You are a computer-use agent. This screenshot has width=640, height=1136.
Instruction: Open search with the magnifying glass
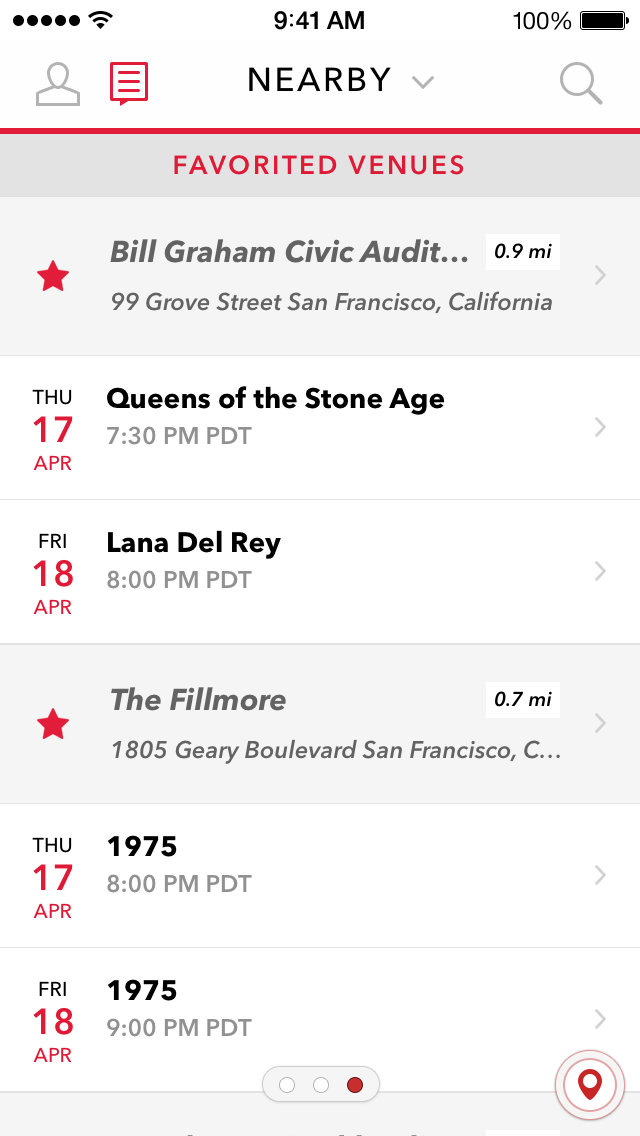coord(581,84)
